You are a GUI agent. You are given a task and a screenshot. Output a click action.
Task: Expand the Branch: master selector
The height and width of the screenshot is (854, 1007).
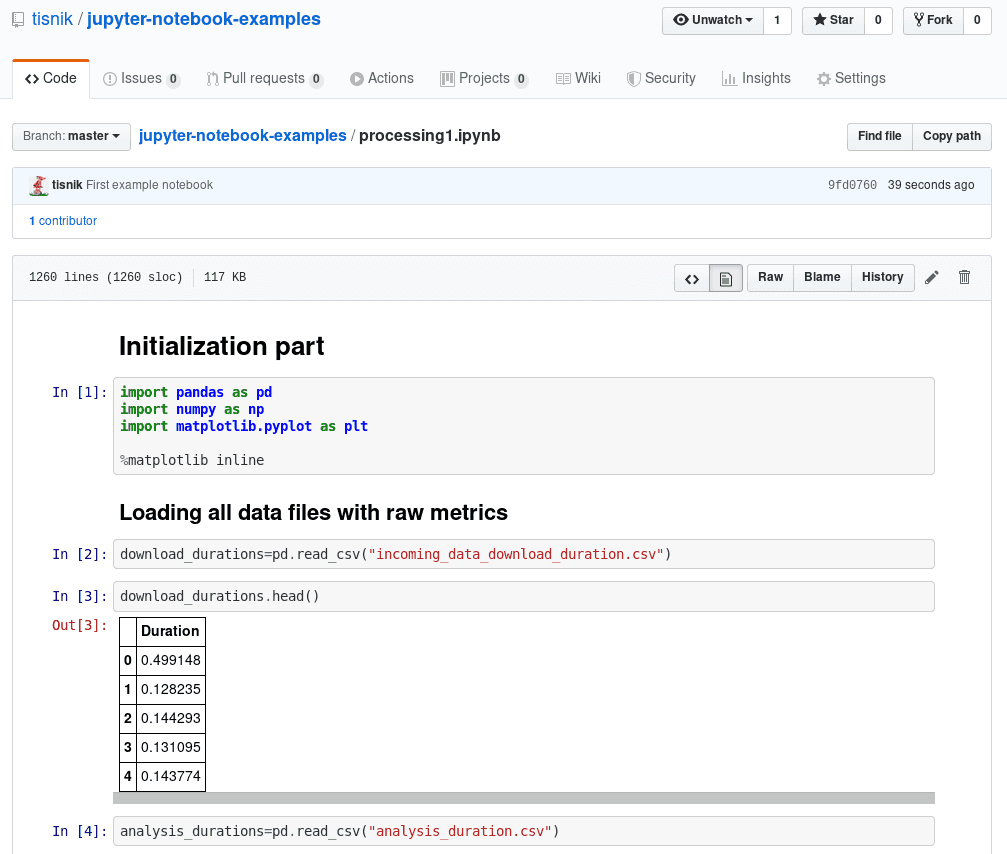pyautogui.click(x=71, y=136)
